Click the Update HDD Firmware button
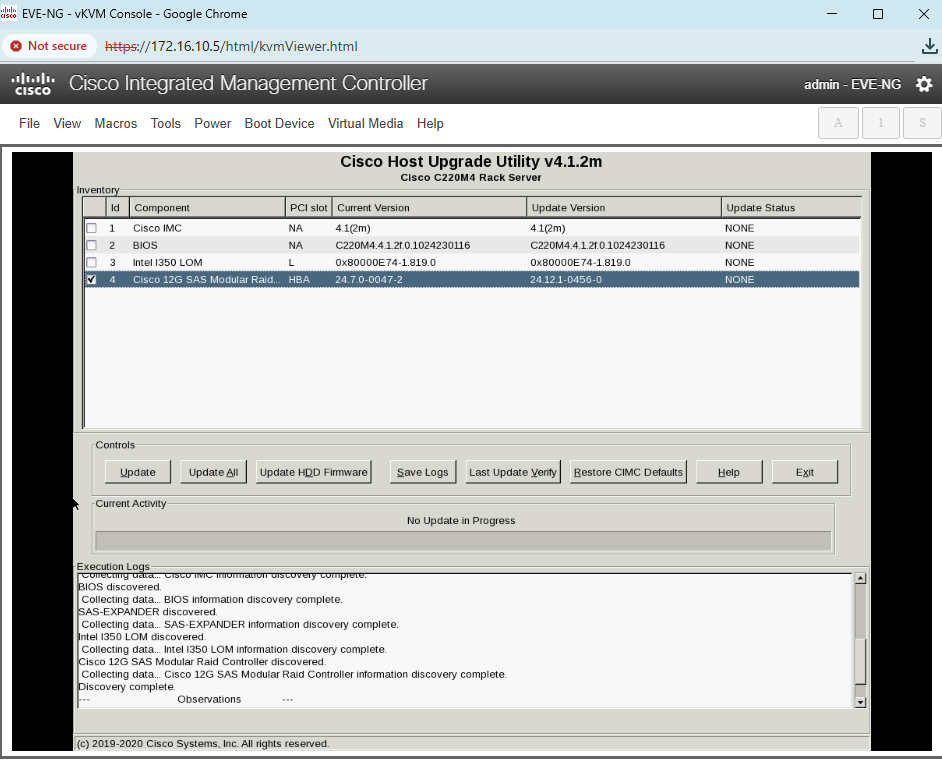The height and width of the screenshot is (768, 942). click(x=314, y=472)
